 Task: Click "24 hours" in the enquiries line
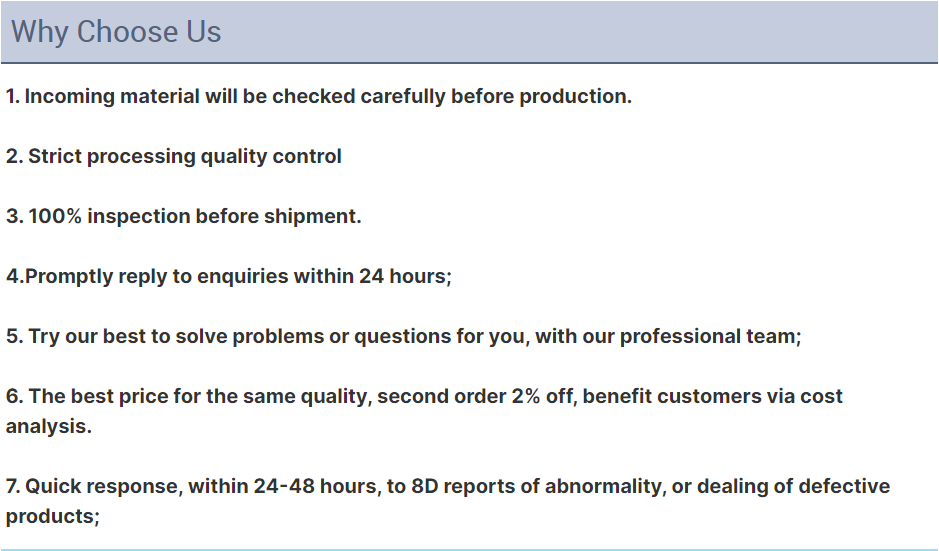pyautogui.click(x=402, y=277)
